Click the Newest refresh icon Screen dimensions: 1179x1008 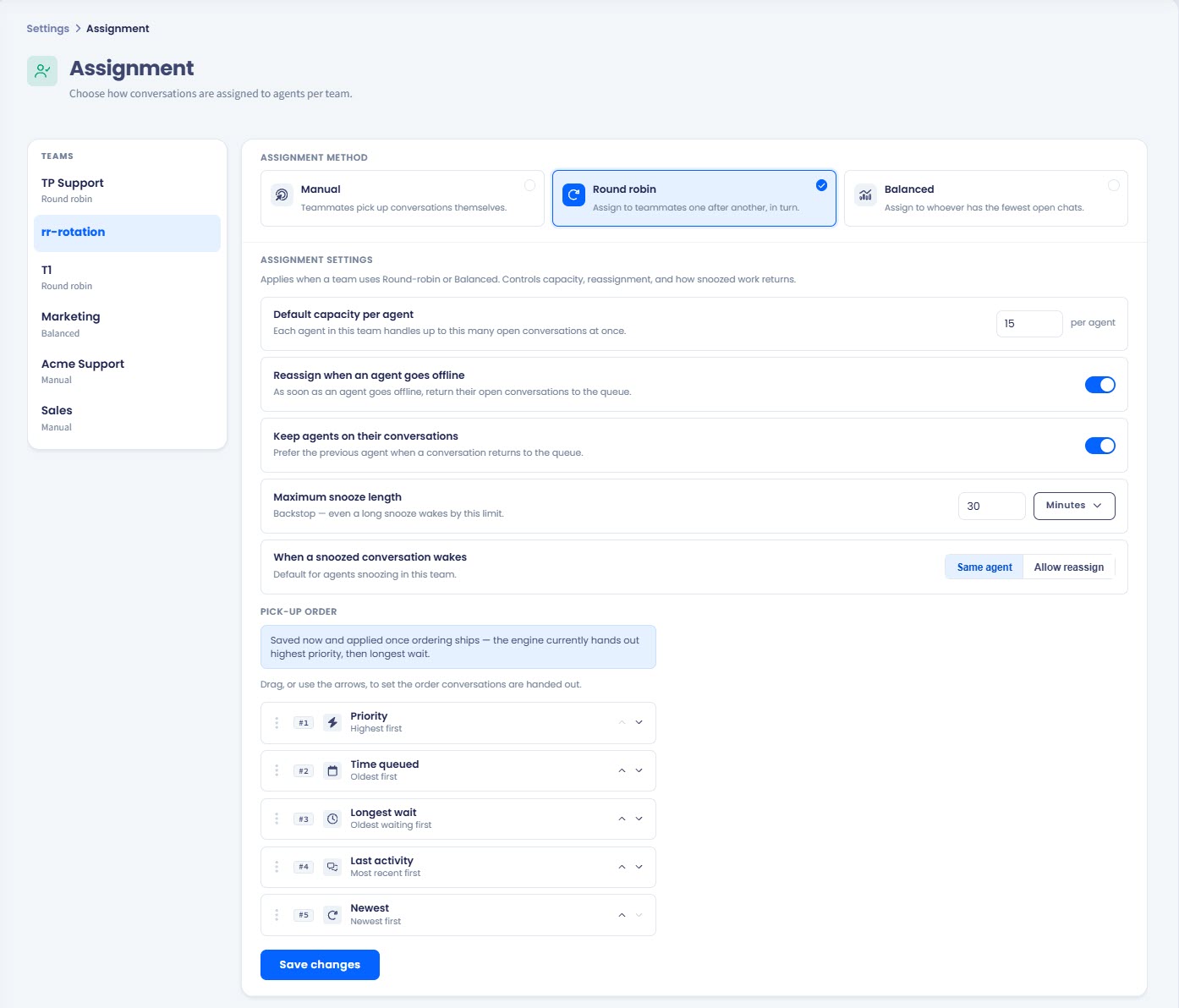pos(332,915)
